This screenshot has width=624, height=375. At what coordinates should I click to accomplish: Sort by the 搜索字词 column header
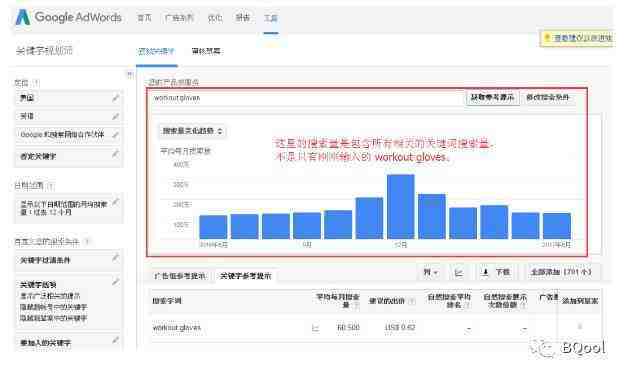(167, 301)
